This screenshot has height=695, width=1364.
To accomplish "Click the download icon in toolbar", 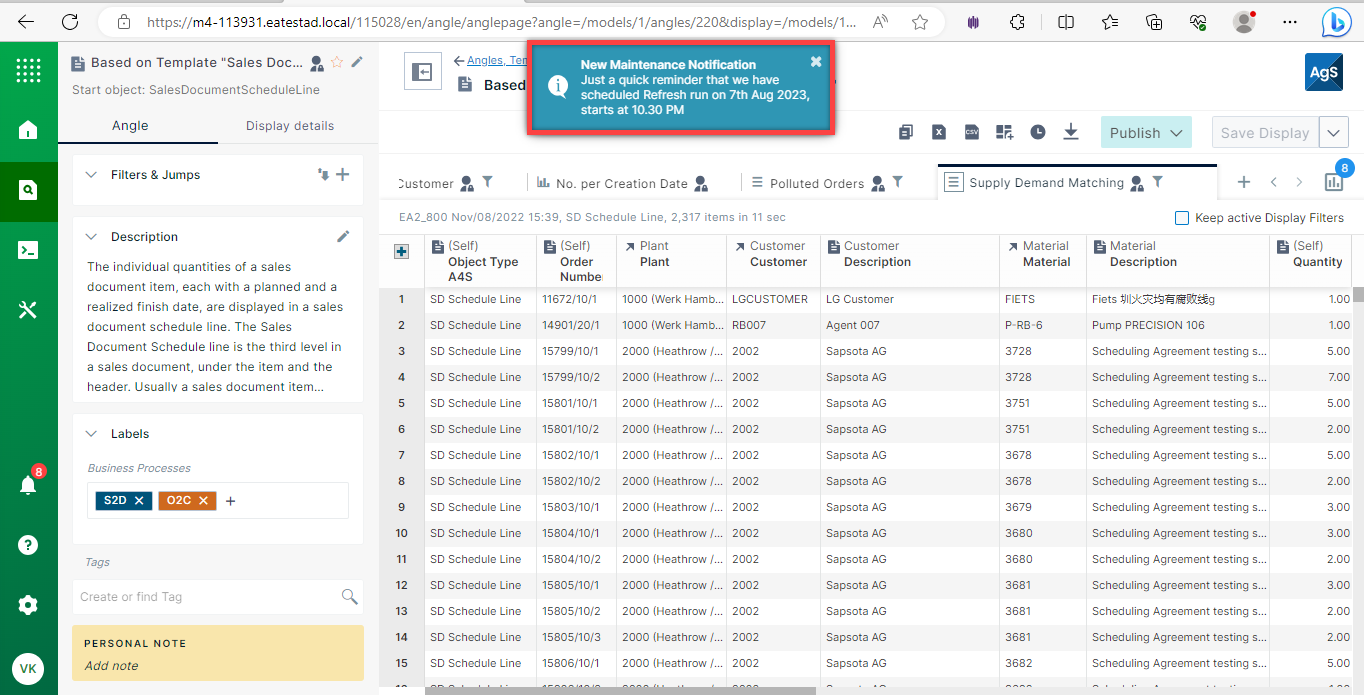I will [x=1071, y=132].
